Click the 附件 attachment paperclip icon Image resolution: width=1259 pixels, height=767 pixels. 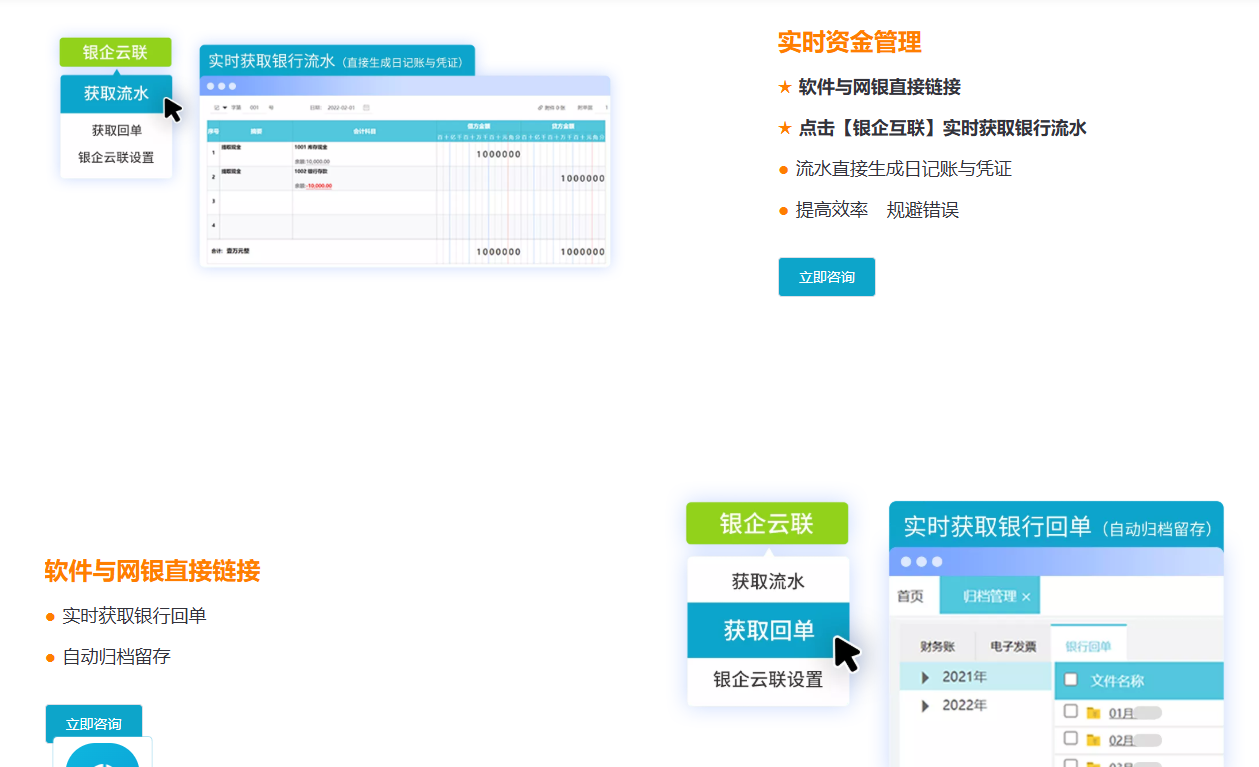pyautogui.click(x=540, y=107)
